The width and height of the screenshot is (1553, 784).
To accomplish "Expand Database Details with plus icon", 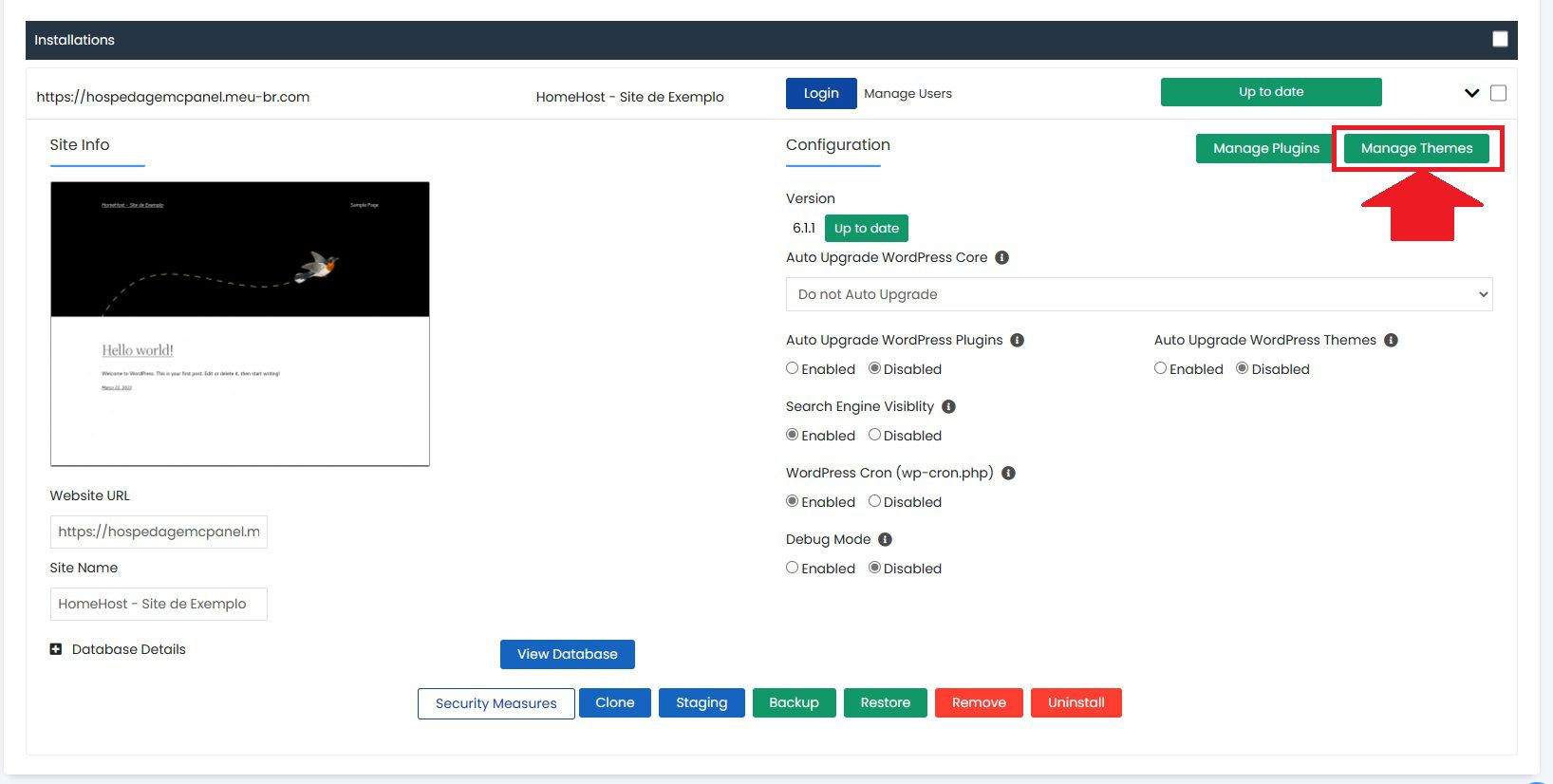I will (x=56, y=649).
